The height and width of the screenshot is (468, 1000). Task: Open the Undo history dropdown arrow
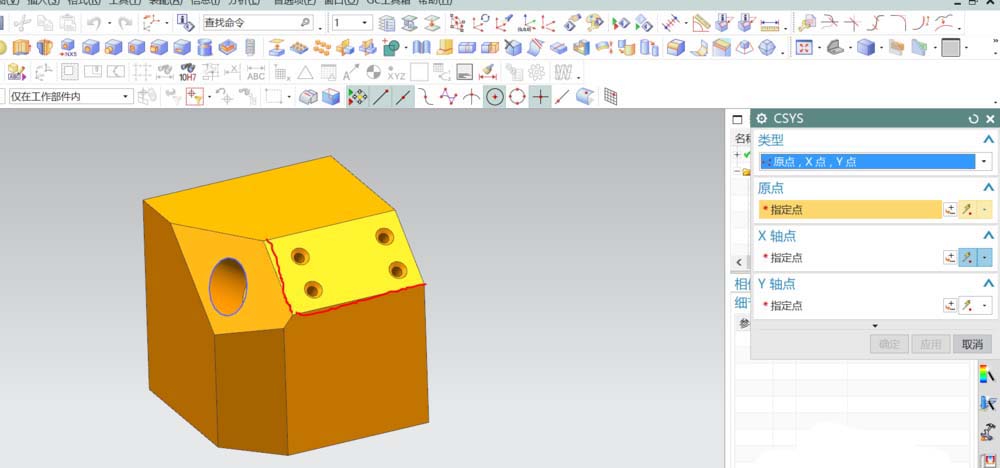pos(109,24)
